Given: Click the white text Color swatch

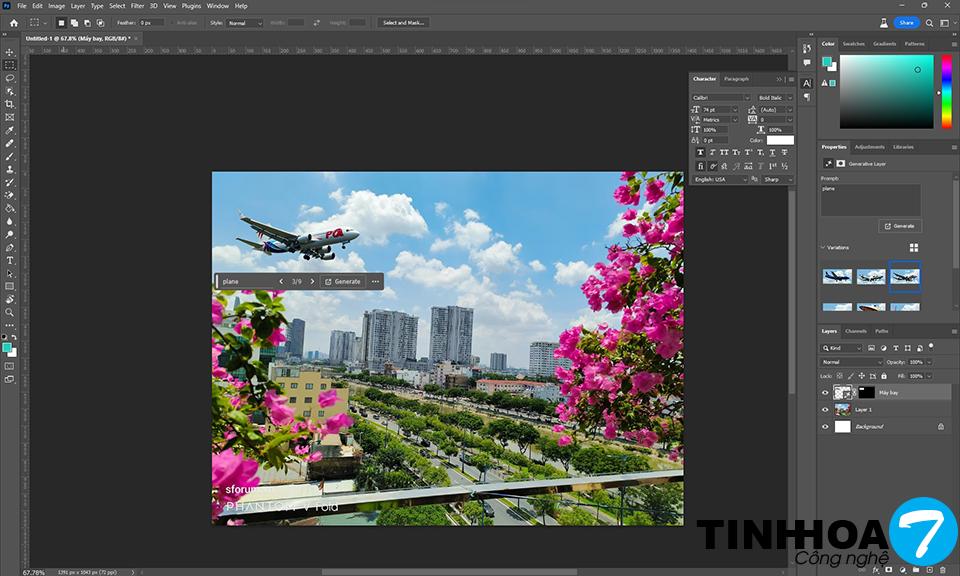Looking at the screenshot, I should (780, 141).
